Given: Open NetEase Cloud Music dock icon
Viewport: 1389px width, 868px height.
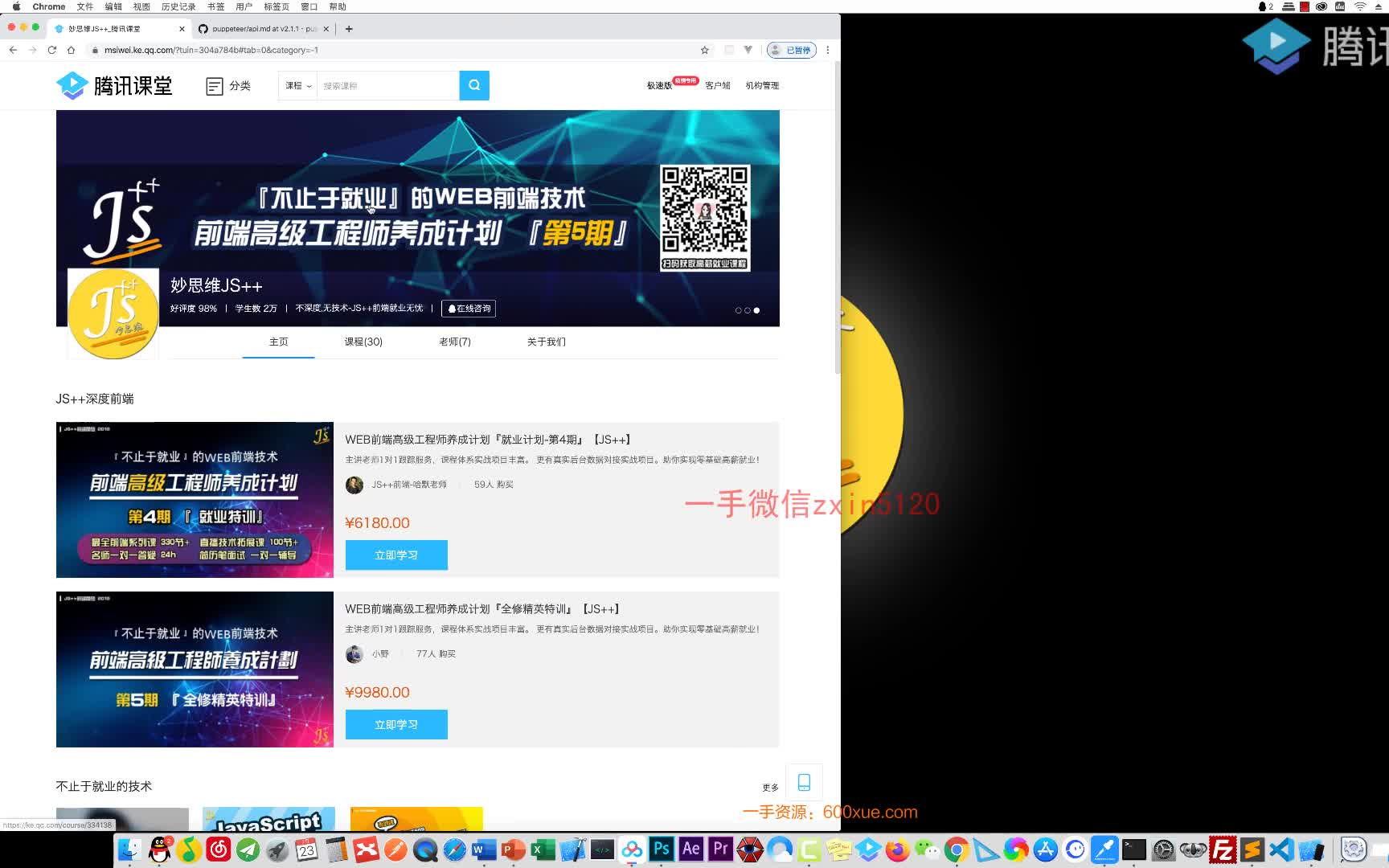Looking at the screenshot, I should (x=219, y=850).
